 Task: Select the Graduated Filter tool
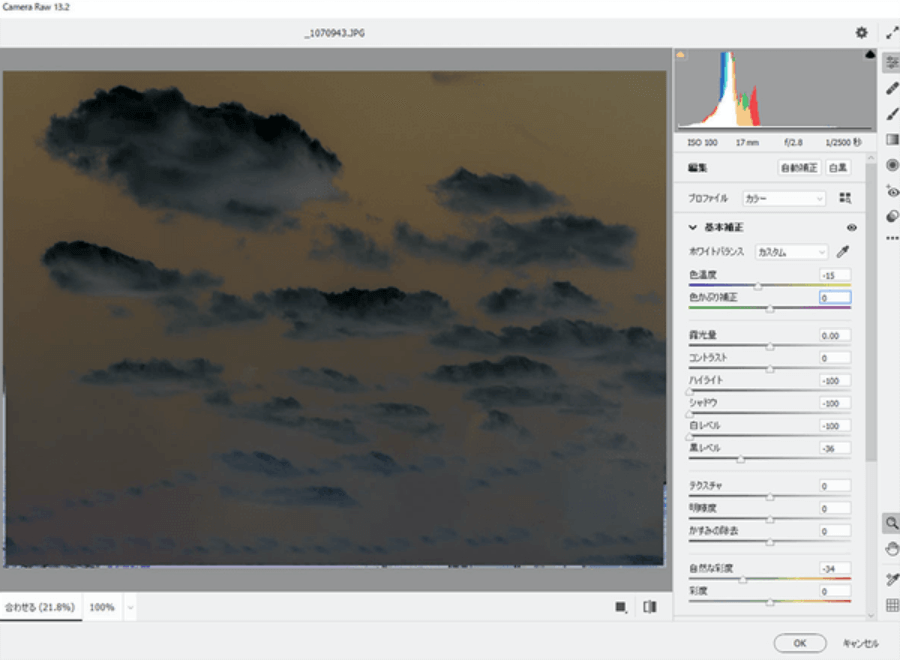[891, 139]
